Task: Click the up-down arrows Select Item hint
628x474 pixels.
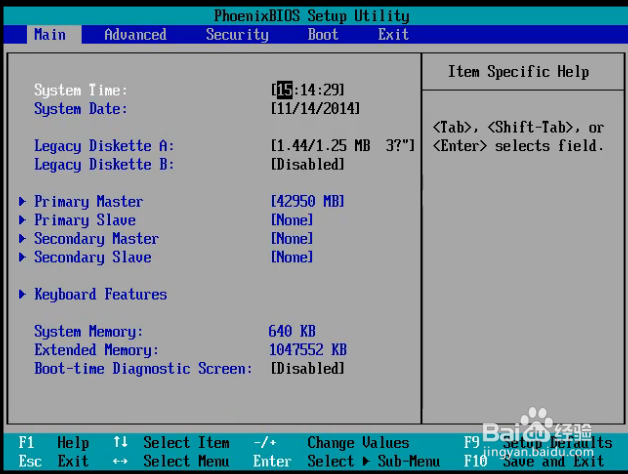Action: pos(171,443)
